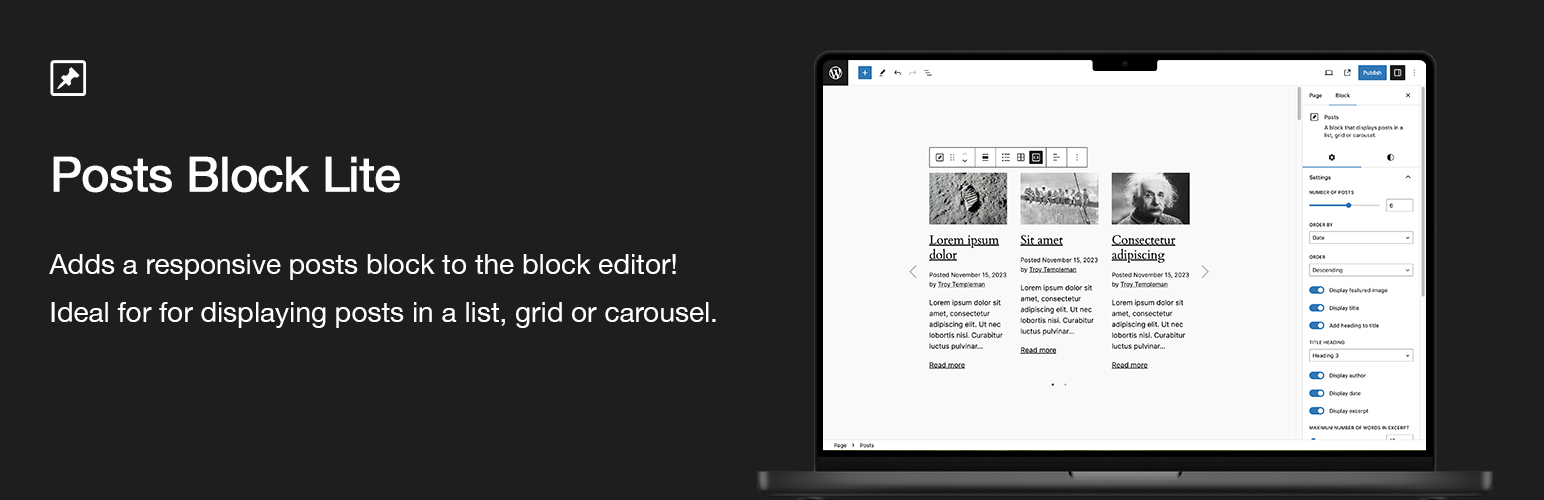This screenshot has width=1544, height=500.
Task: Open the view page external link icon
Action: click(x=1347, y=73)
